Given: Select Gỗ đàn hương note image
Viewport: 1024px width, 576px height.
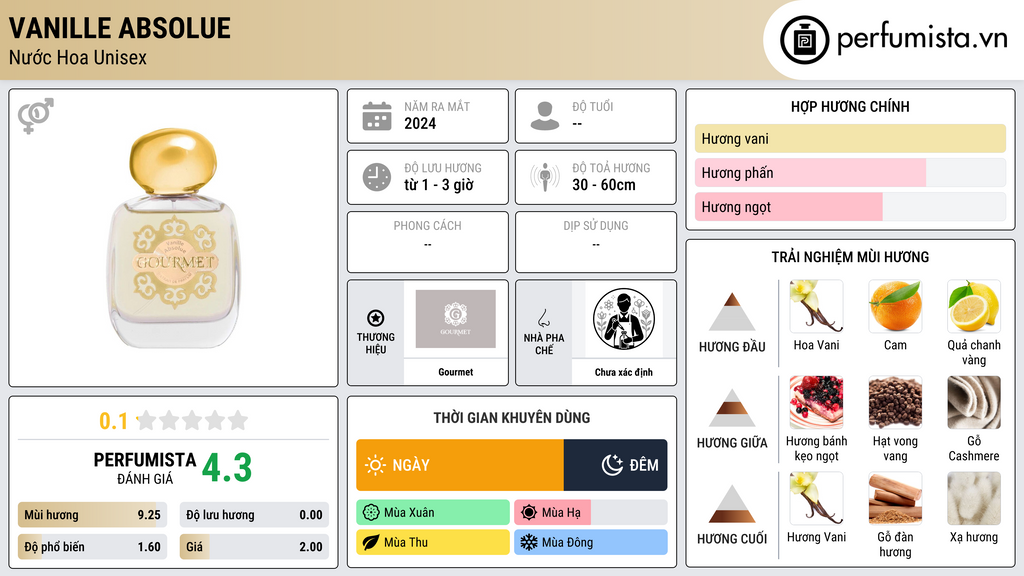Looking at the screenshot, I should coord(895,498).
